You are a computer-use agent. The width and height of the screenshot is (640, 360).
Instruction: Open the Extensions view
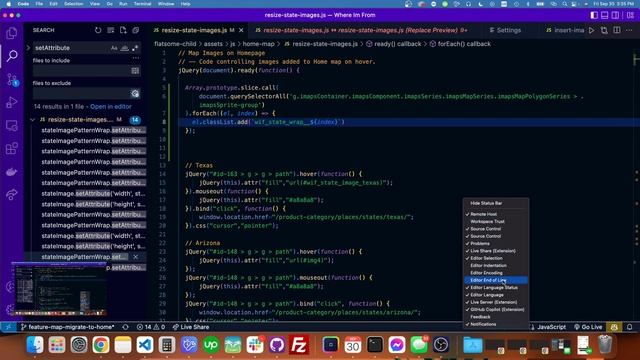point(12,148)
